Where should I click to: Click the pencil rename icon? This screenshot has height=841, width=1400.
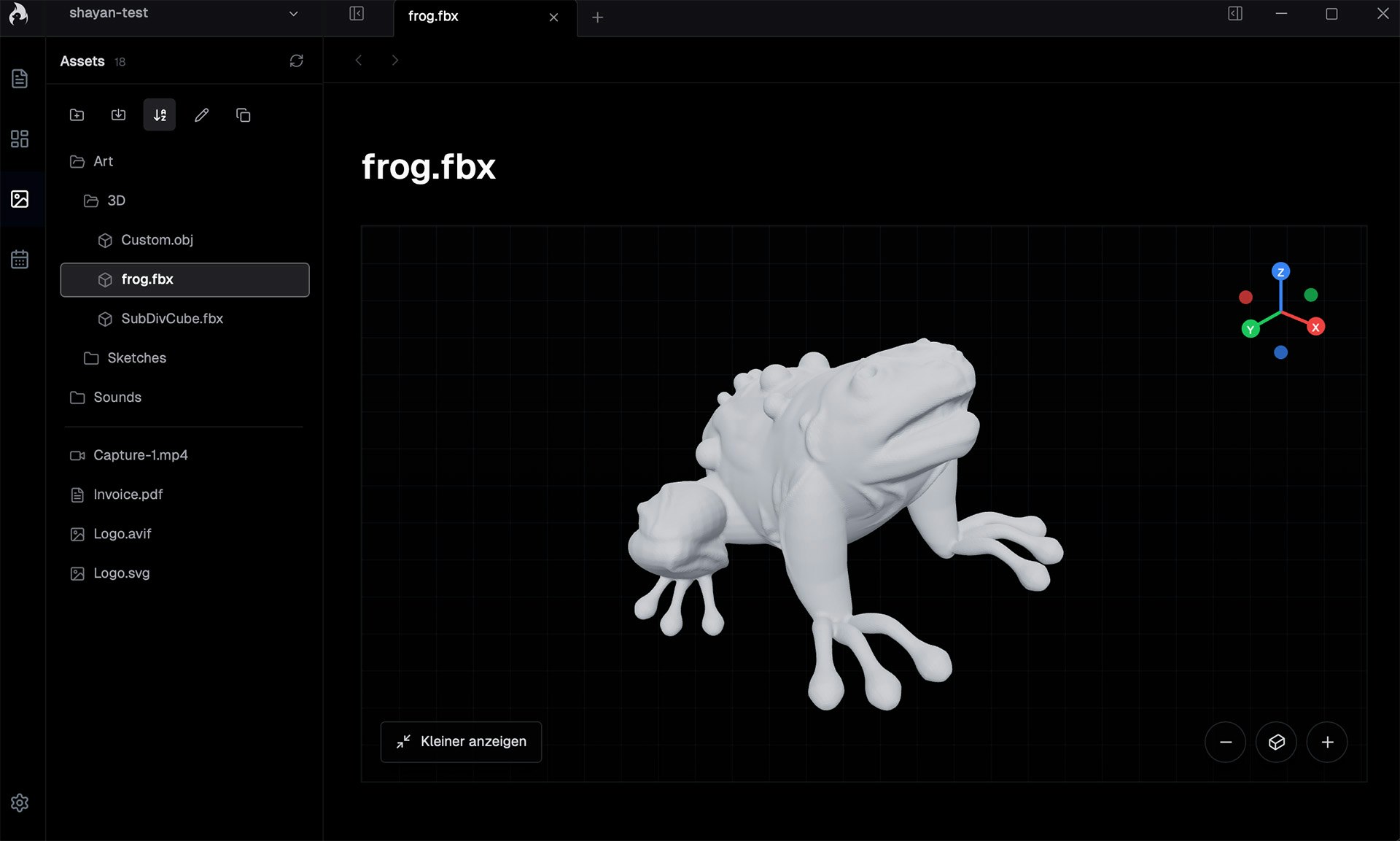click(202, 115)
